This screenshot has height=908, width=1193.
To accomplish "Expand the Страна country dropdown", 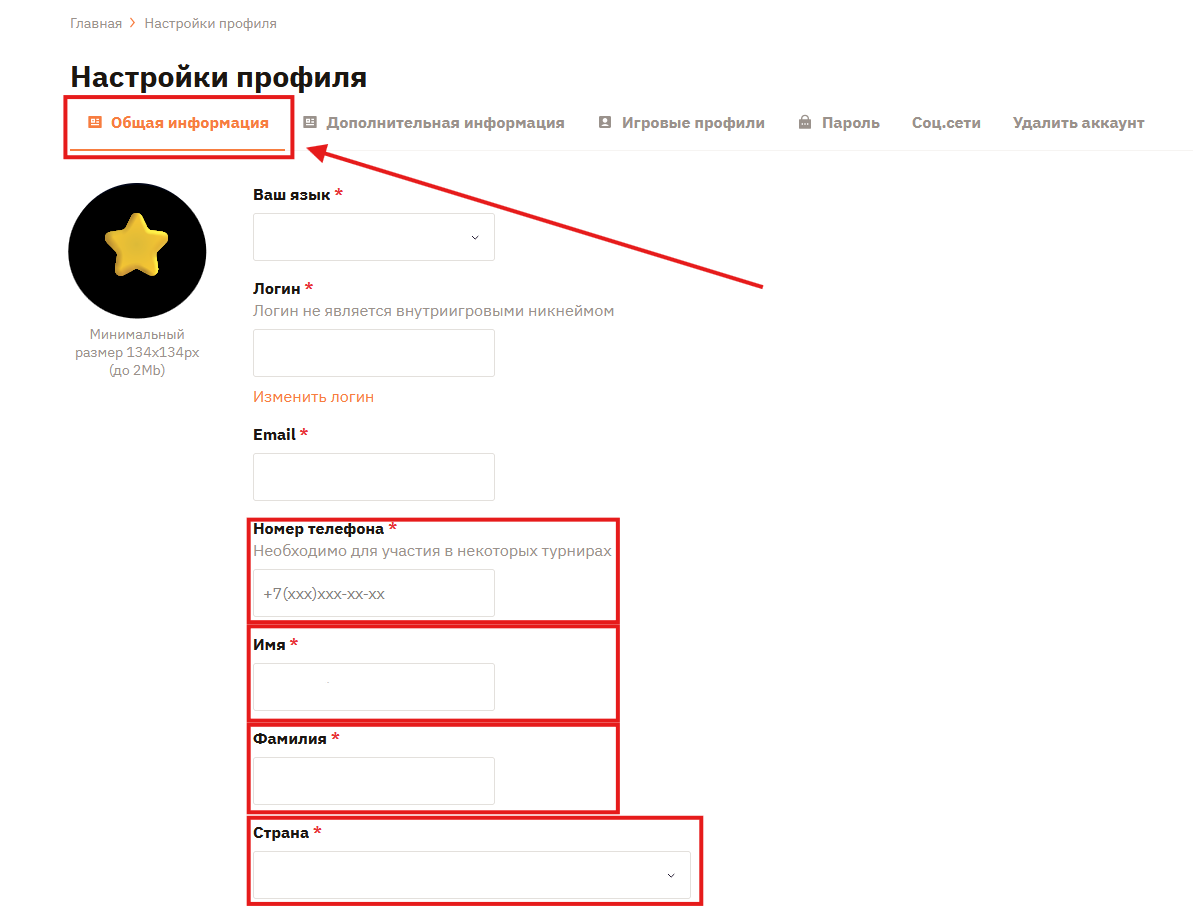I will click(472, 875).
